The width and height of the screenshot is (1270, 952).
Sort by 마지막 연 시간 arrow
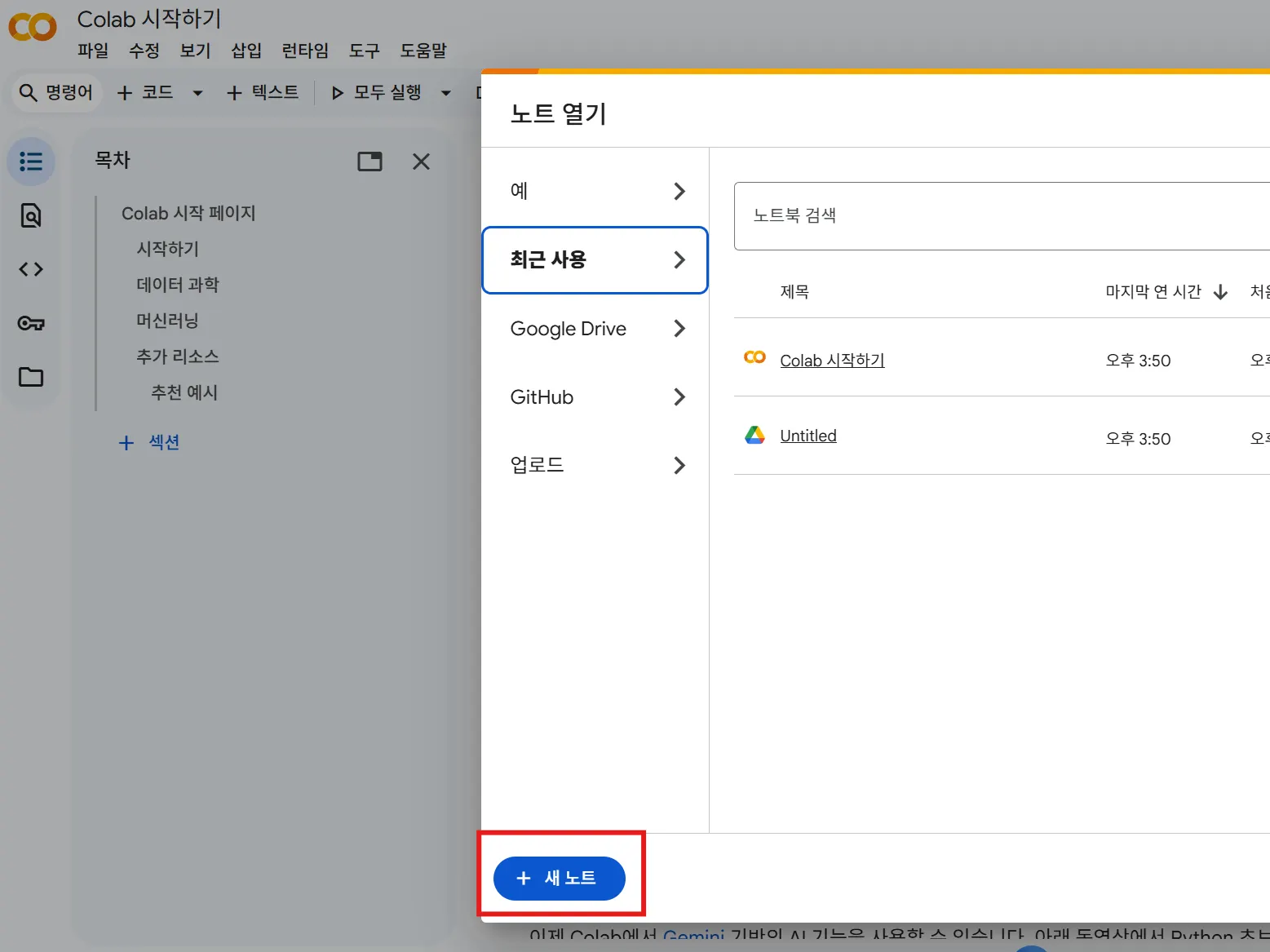click(x=1220, y=292)
